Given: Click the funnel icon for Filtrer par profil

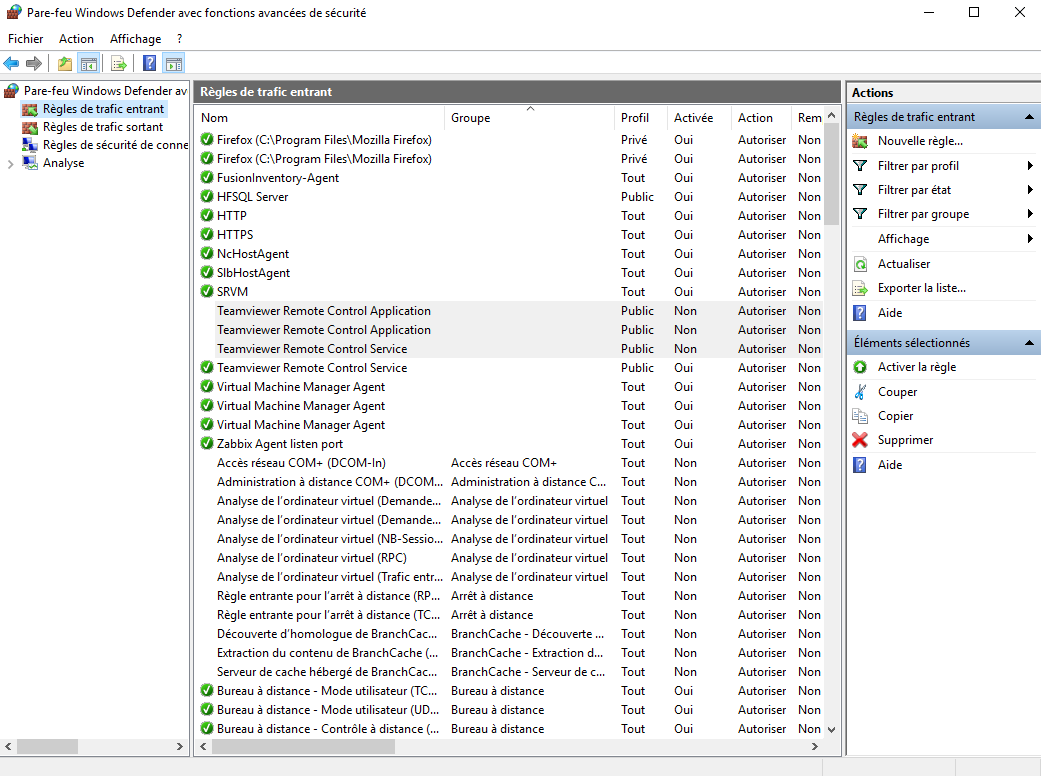Looking at the screenshot, I should [860, 165].
